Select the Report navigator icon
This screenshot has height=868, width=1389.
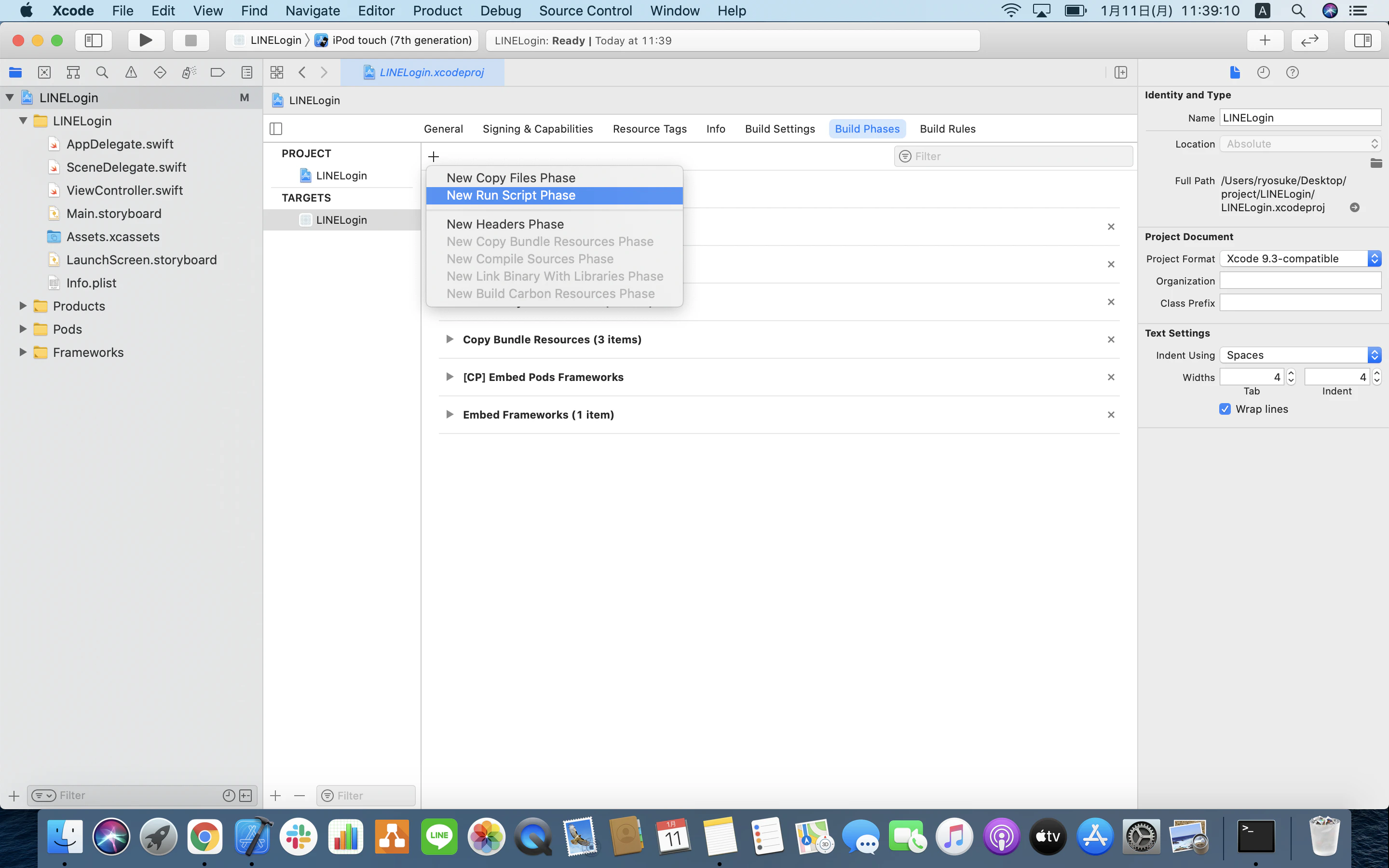(247, 72)
